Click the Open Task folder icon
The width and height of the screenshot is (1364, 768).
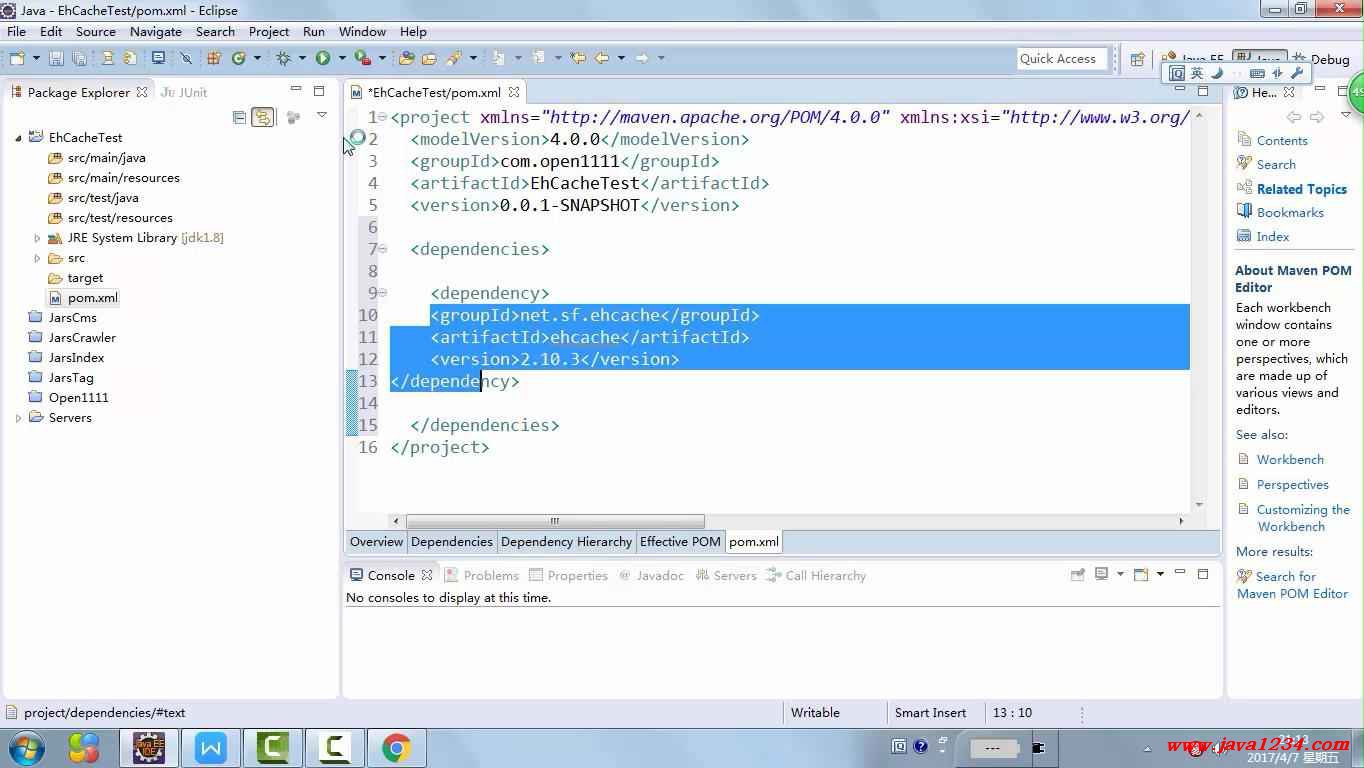point(429,58)
